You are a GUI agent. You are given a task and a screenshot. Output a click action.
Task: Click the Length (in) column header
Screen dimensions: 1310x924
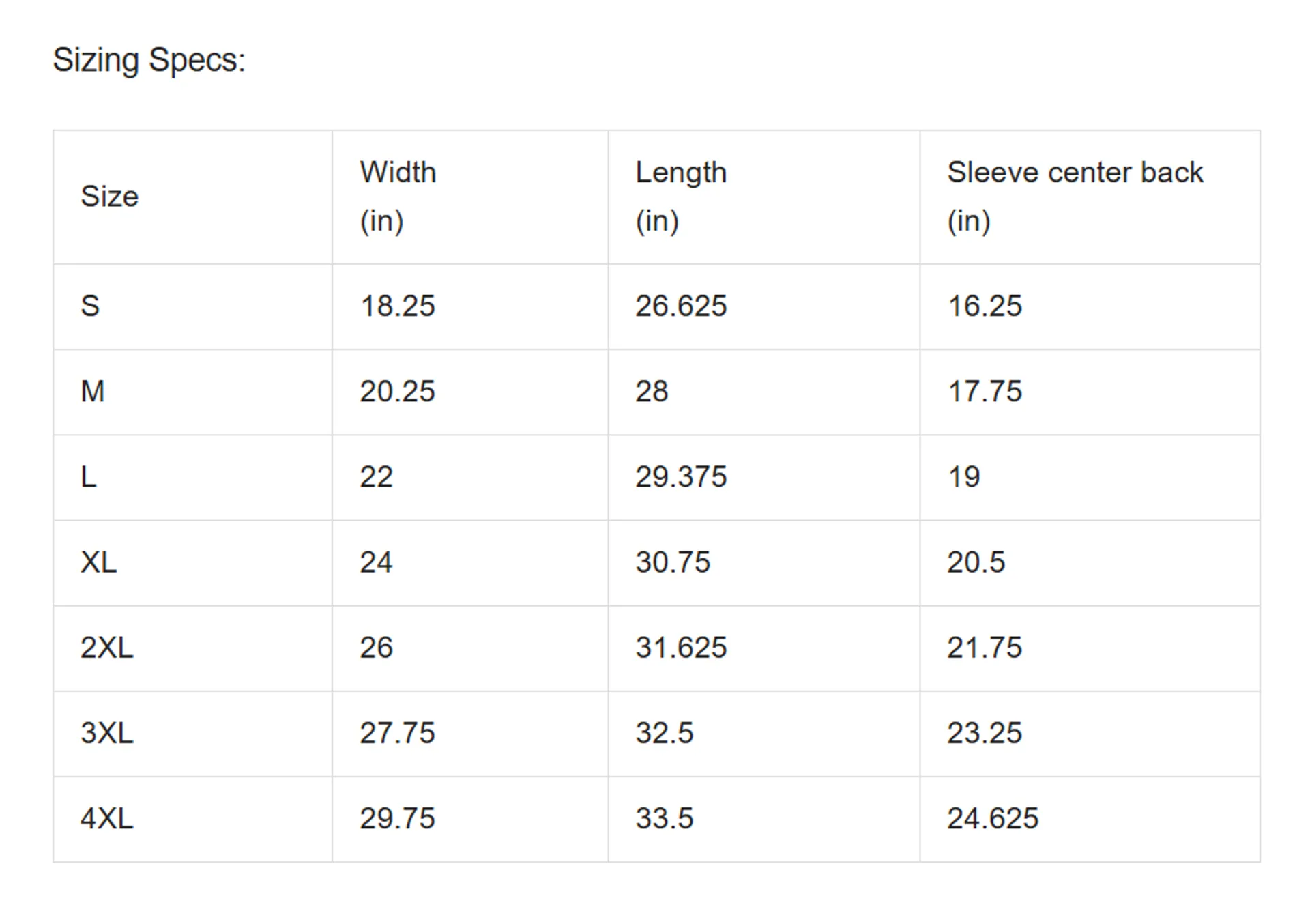681,197
